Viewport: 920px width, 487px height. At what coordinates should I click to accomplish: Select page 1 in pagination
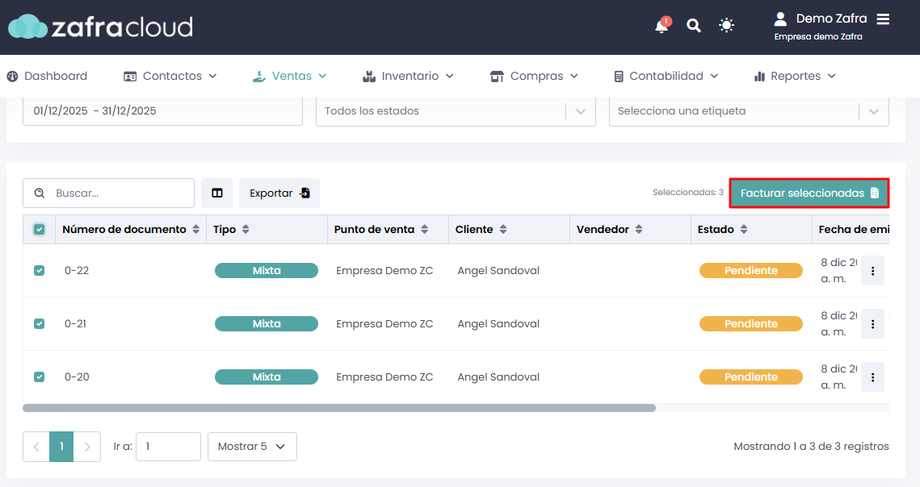[x=62, y=447]
